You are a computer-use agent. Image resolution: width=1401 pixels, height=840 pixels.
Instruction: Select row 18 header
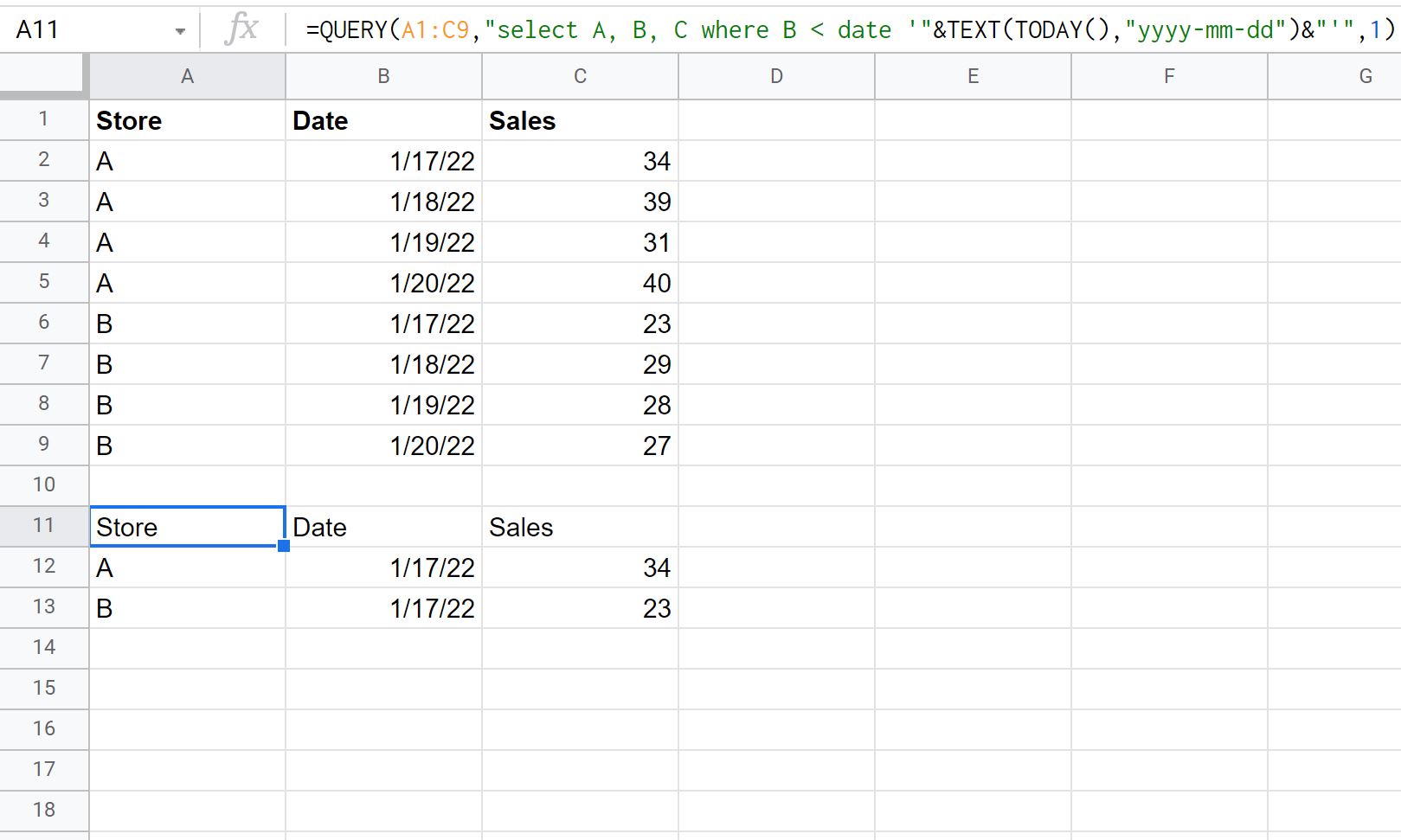click(x=44, y=811)
